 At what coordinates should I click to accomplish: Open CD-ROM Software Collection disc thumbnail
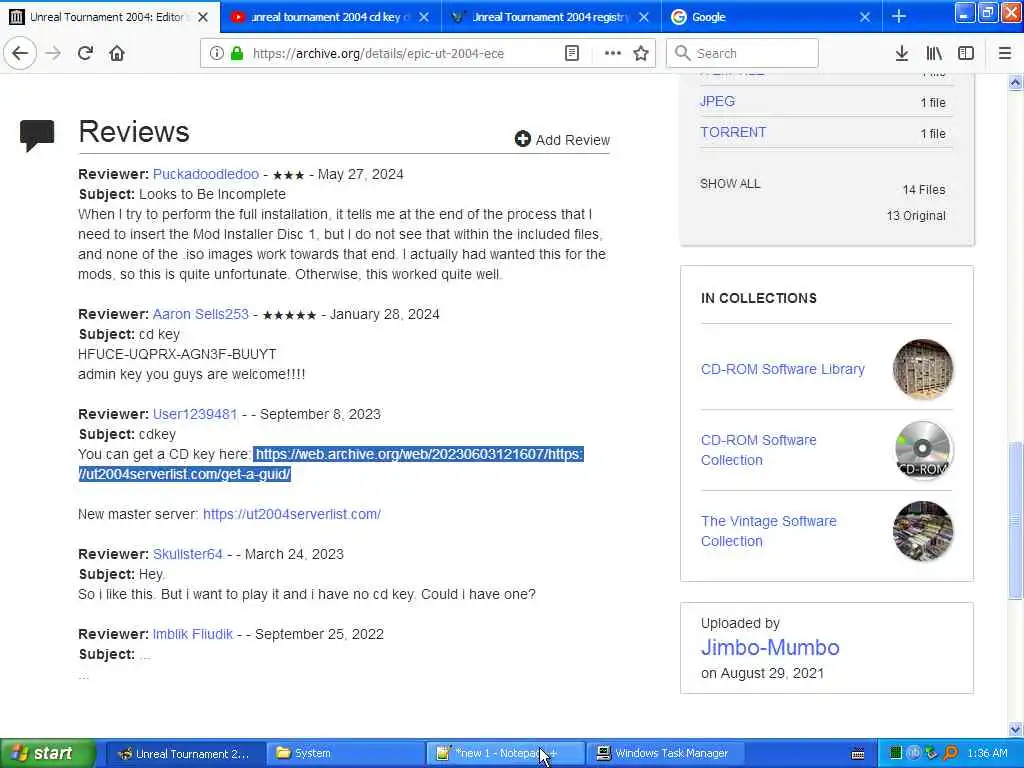[922, 450]
